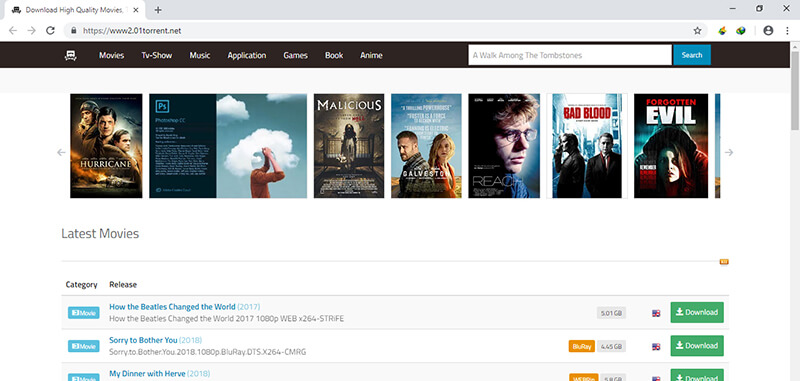Slide carousel to previous posters arrow
Viewport: 800px width, 381px height.
tap(61, 153)
